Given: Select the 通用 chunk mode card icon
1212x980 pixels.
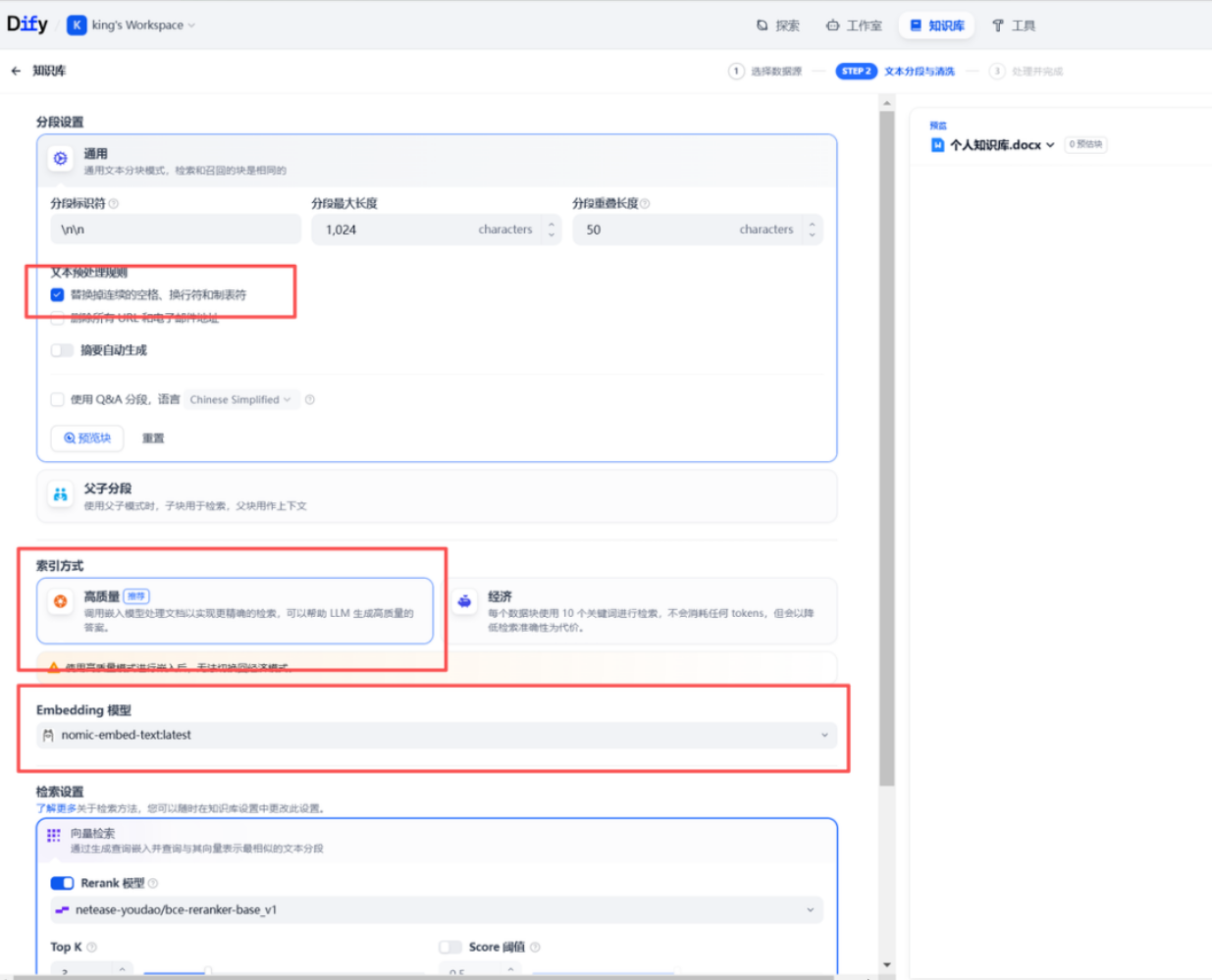Looking at the screenshot, I should [61, 159].
